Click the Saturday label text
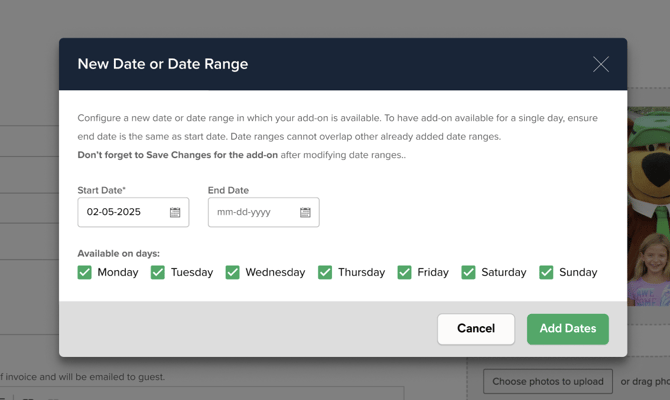Screen dimensions: 670x400 click(504, 272)
